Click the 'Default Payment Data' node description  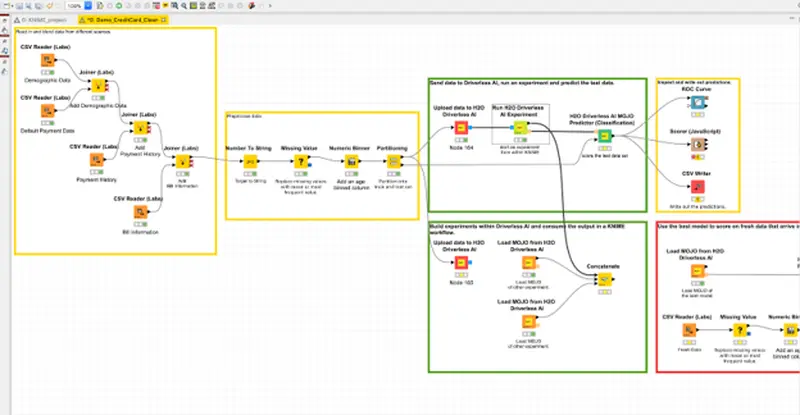[47, 131]
